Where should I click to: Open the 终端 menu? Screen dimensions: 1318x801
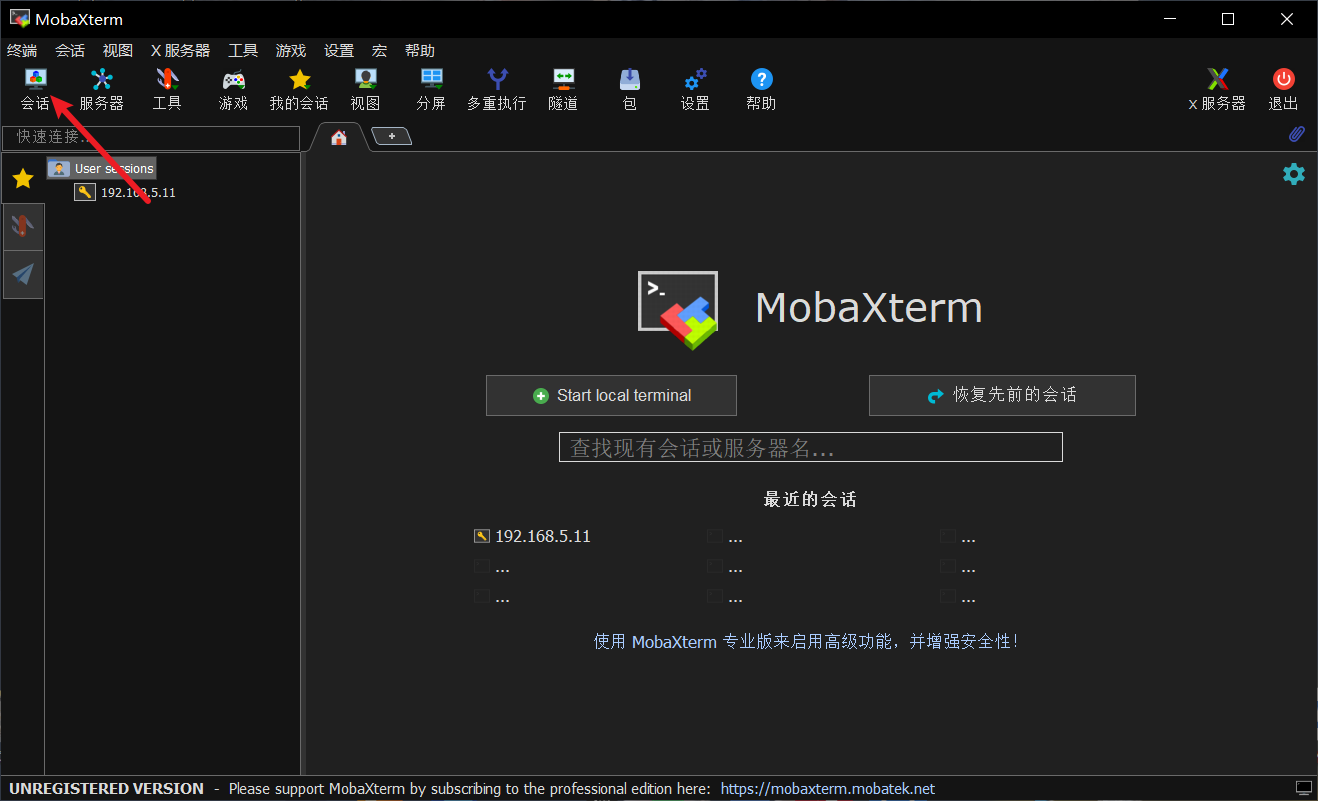[x=22, y=50]
